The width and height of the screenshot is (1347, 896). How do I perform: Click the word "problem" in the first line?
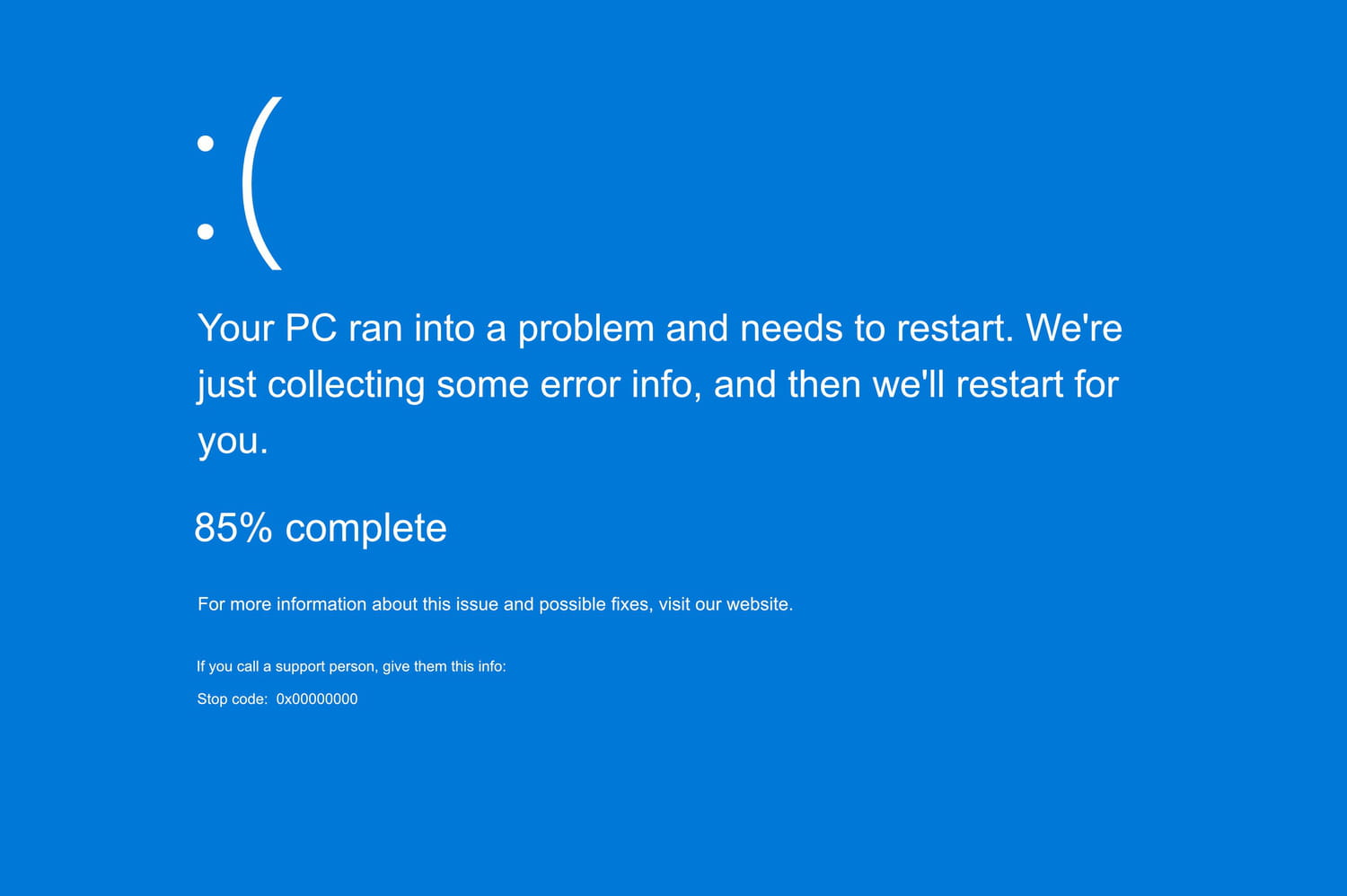click(x=585, y=329)
